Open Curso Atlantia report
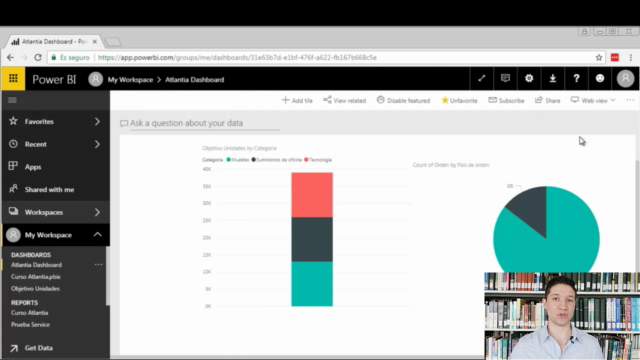Image resolution: width=640 pixels, height=360 pixels. tap(29, 313)
